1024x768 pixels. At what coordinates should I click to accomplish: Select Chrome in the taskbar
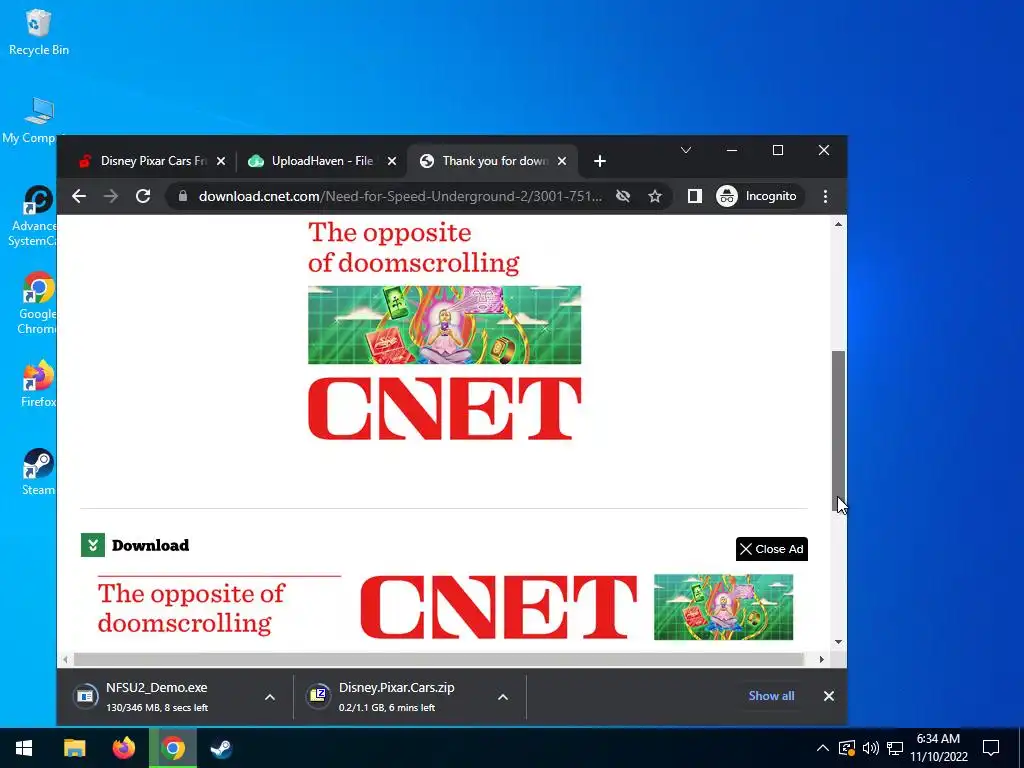tap(173, 748)
